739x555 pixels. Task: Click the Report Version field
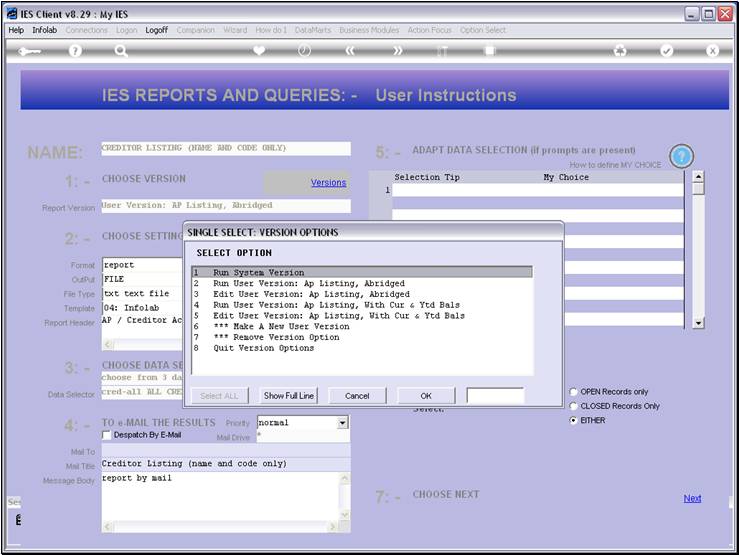[x=226, y=206]
